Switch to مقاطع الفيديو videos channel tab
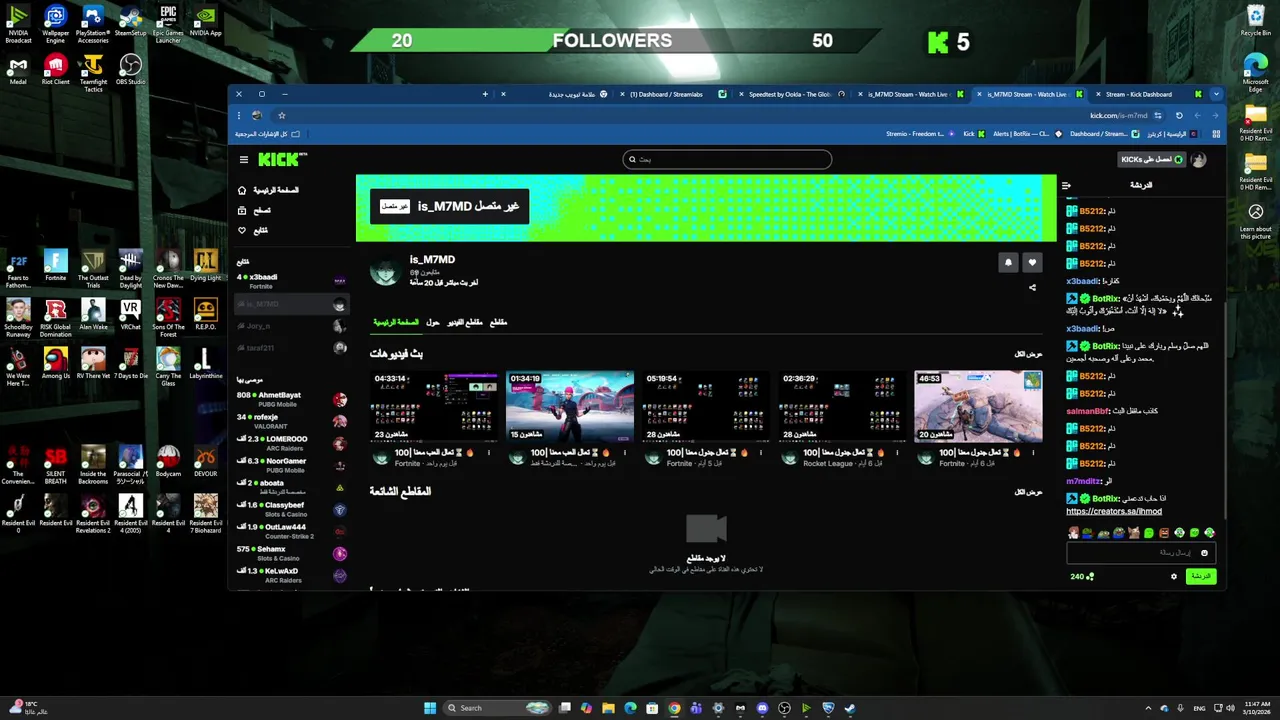This screenshot has width=1280, height=720. [x=465, y=322]
